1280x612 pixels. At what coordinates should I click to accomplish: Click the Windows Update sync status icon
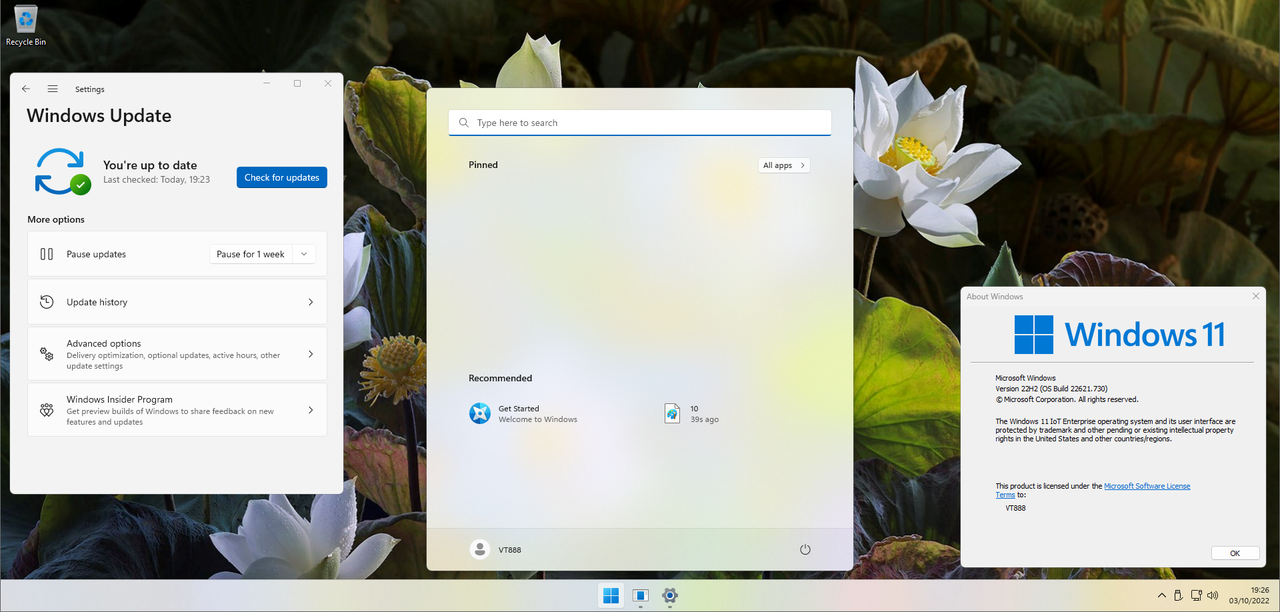click(x=61, y=171)
